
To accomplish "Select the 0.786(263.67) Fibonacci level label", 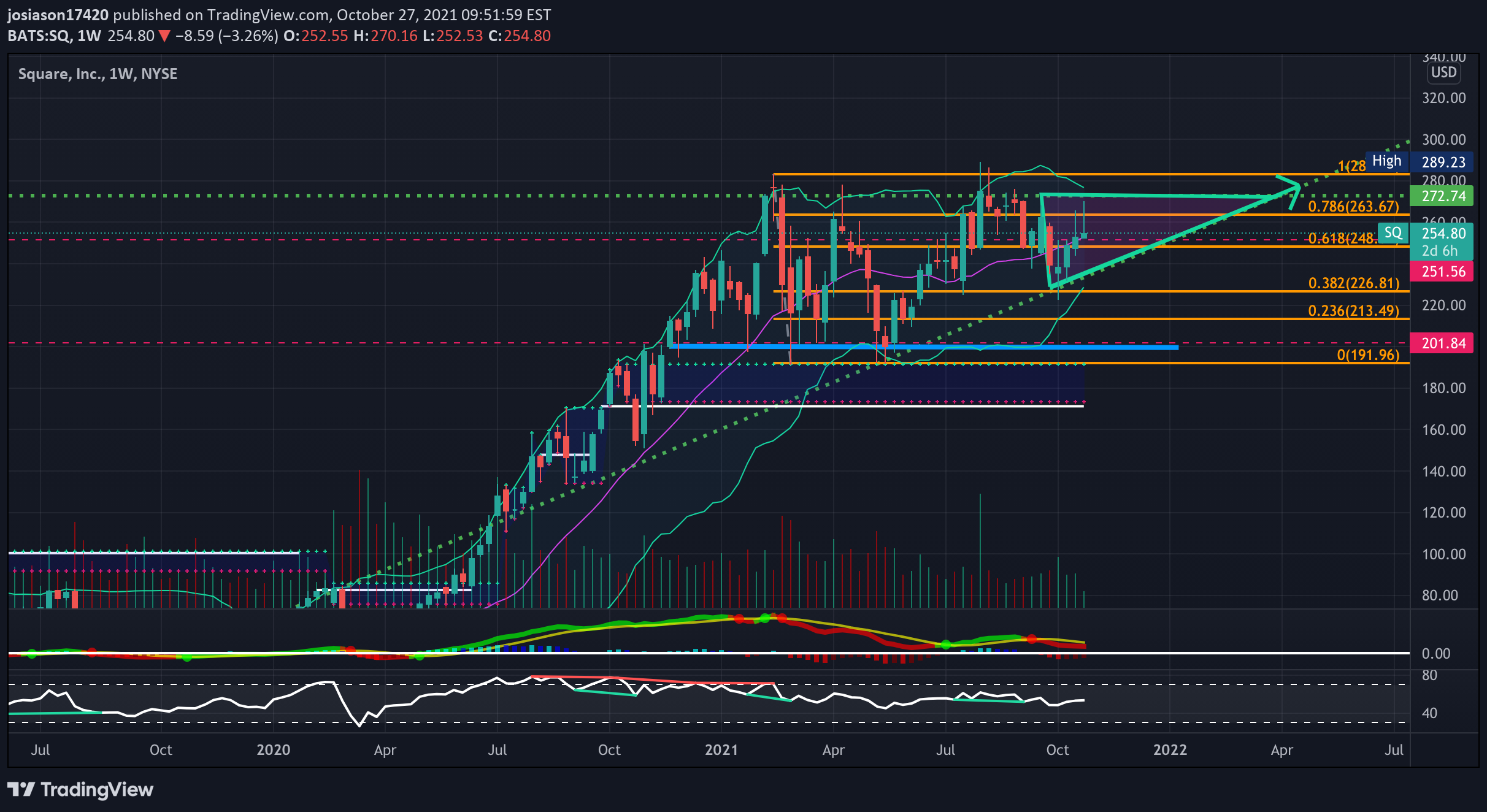I will click(1353, 207).
